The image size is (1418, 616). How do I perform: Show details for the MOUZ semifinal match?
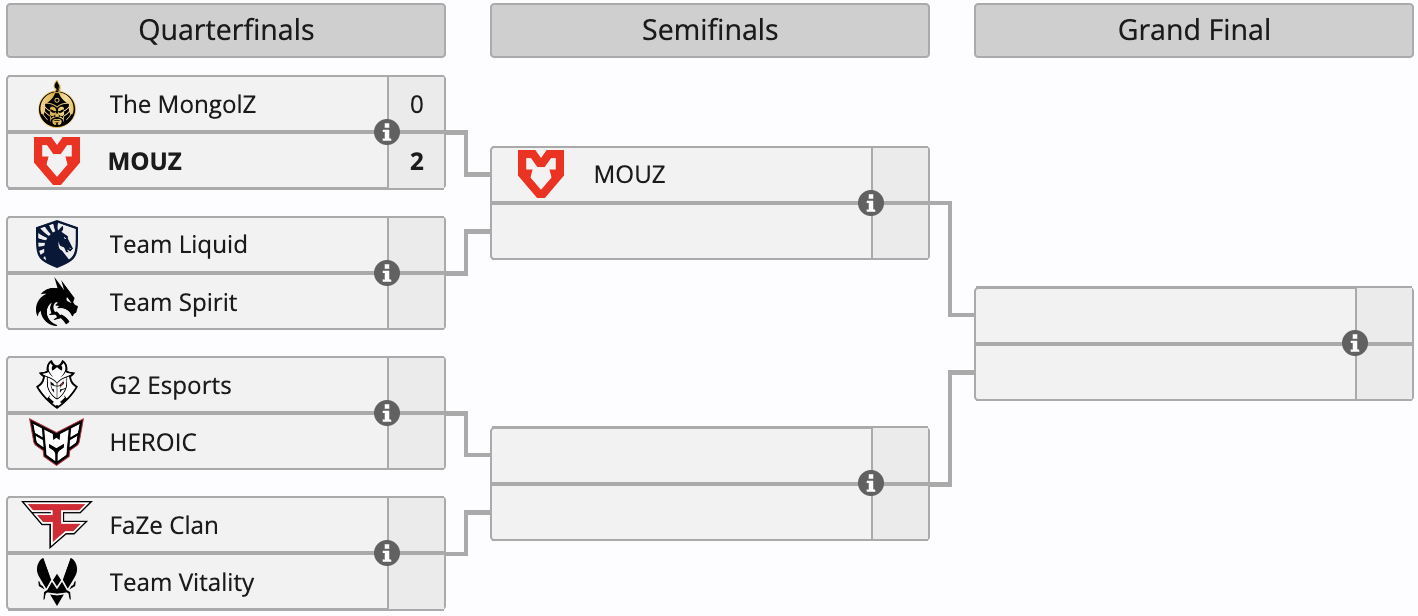871,203
